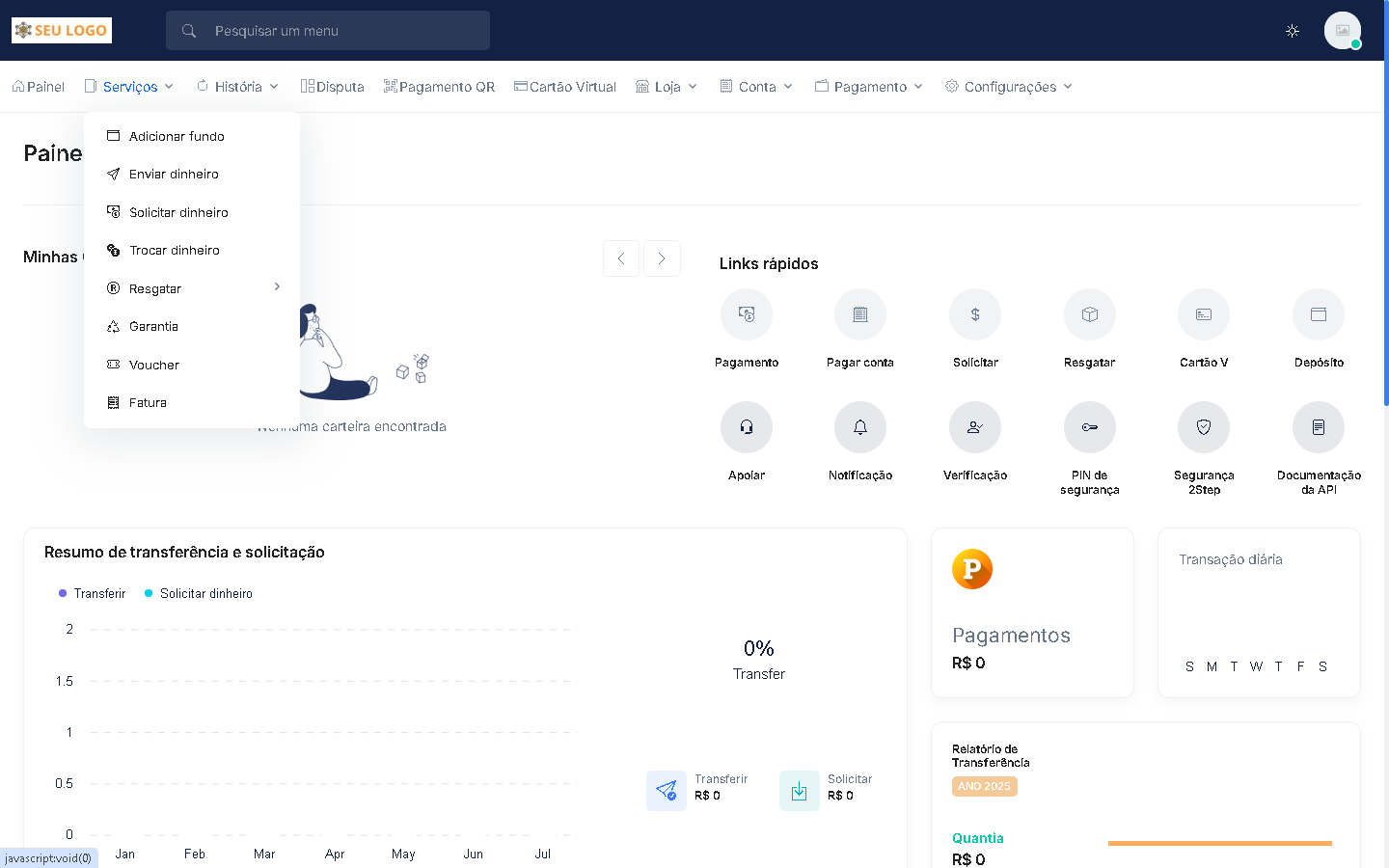Expand the Configurações dropdown
The height and width of the screenshot is (868, 1389).
pyautogui.click(x=1009, y=87)
